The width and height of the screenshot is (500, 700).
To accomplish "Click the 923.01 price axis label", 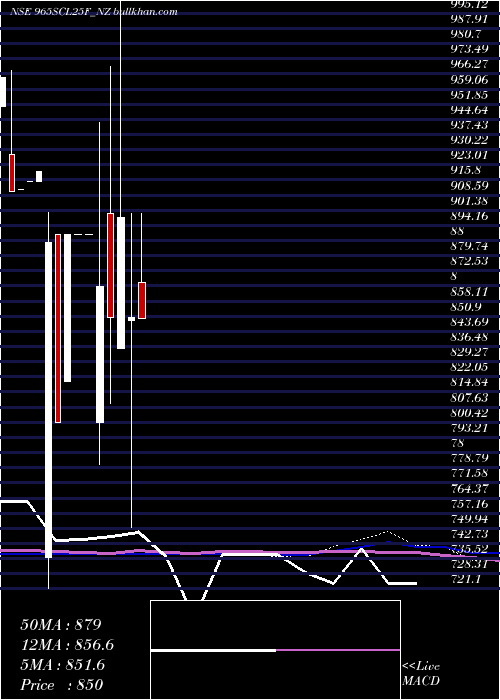I will [x=470, y=155].
